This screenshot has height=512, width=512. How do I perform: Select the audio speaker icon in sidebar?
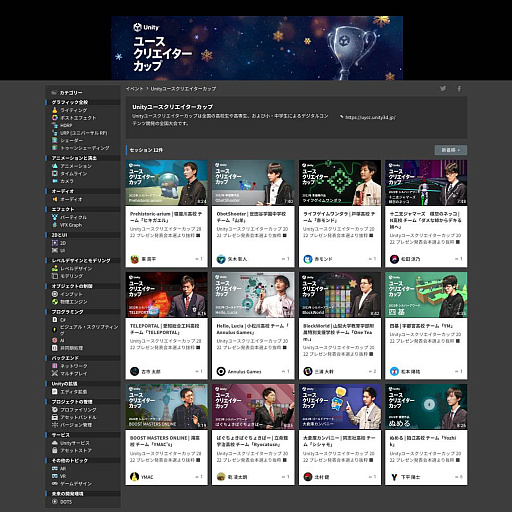point(55,199)
